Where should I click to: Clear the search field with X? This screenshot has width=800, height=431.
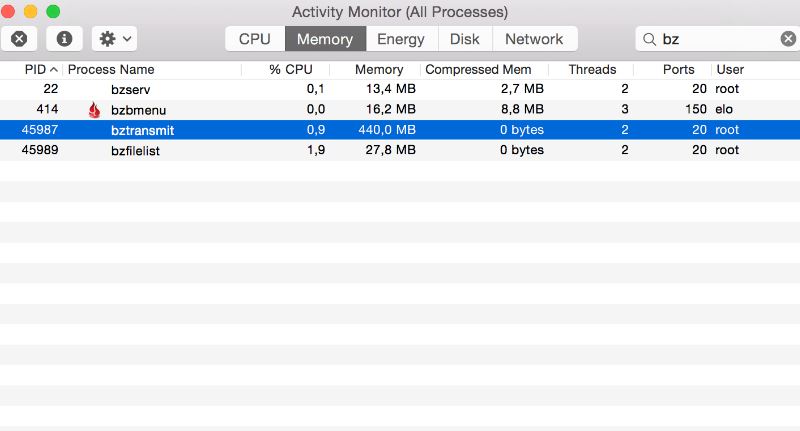[x=788, y=39]
